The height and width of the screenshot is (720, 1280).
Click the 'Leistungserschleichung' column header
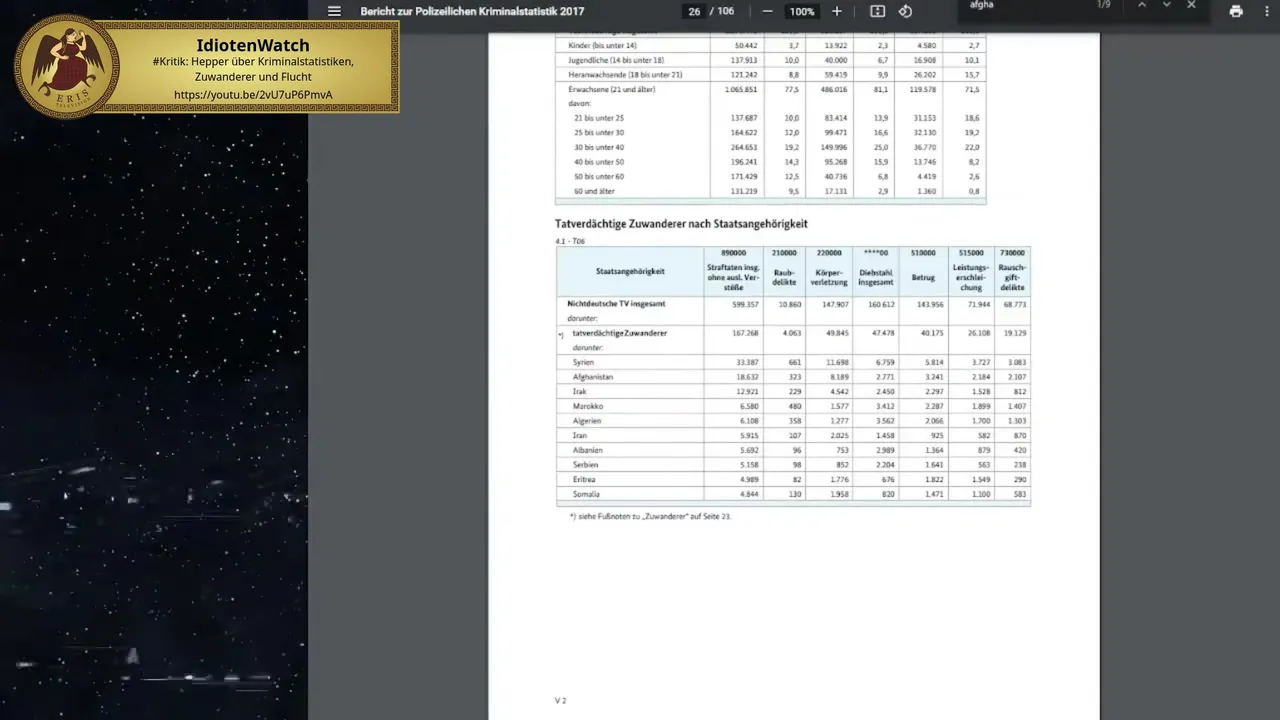point(971,276)
